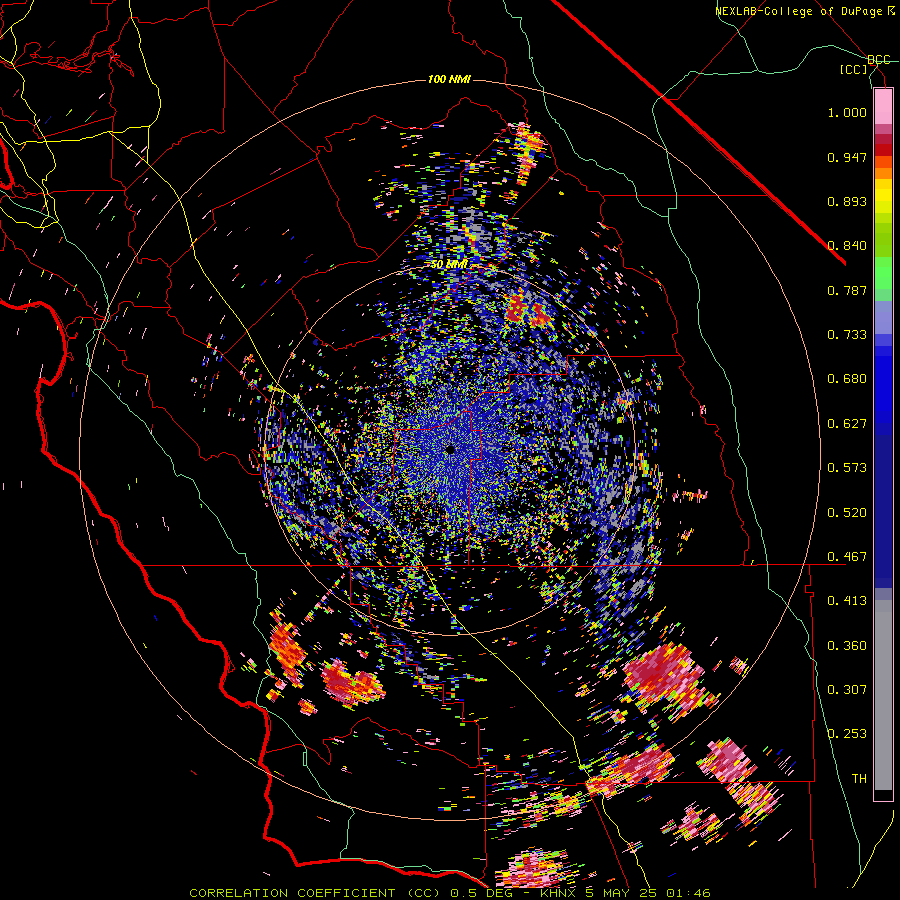Click the KHNX station ID in the caption
Screen dimensions: 900x900
pos(560,893)
